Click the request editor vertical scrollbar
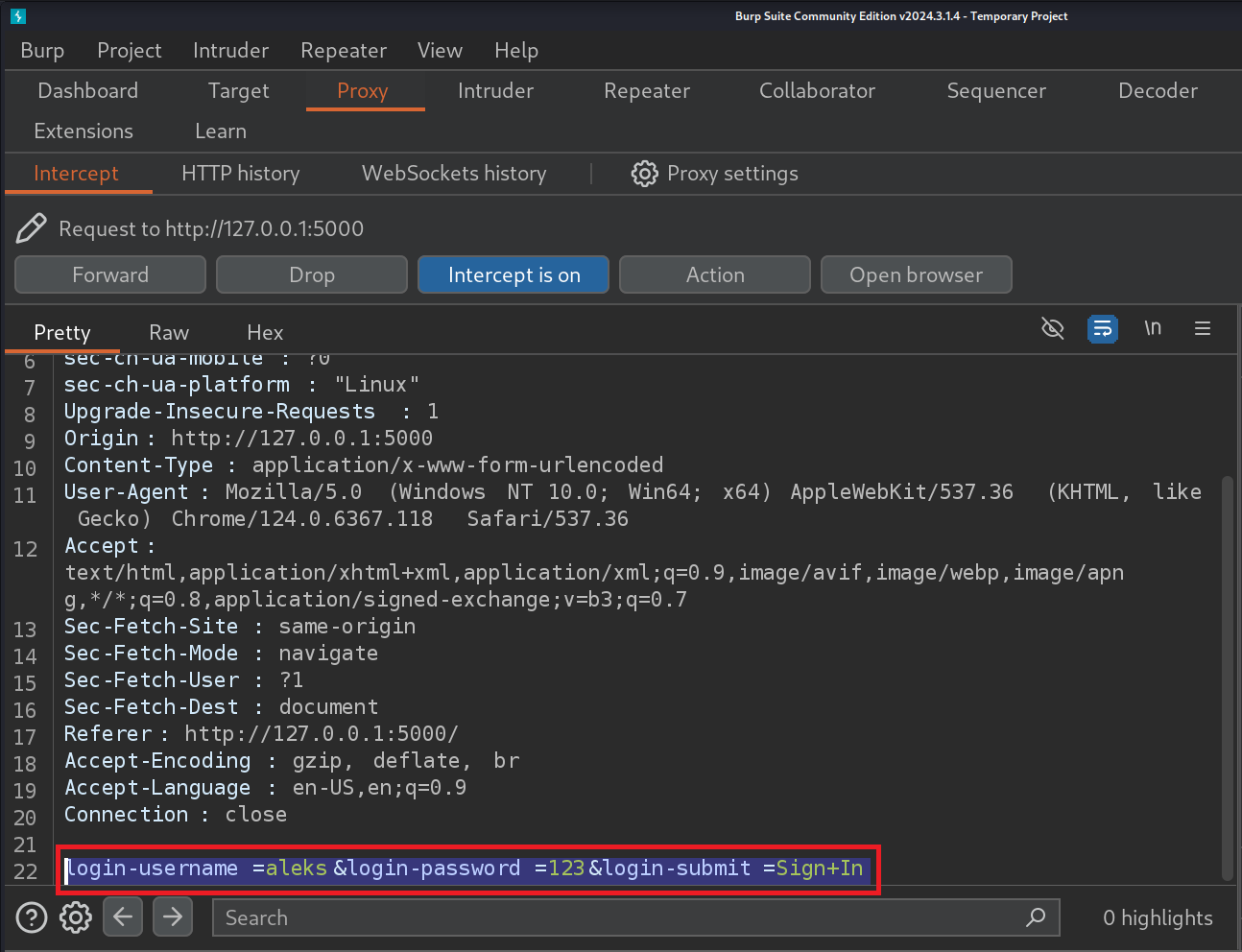 [1227, 678]
